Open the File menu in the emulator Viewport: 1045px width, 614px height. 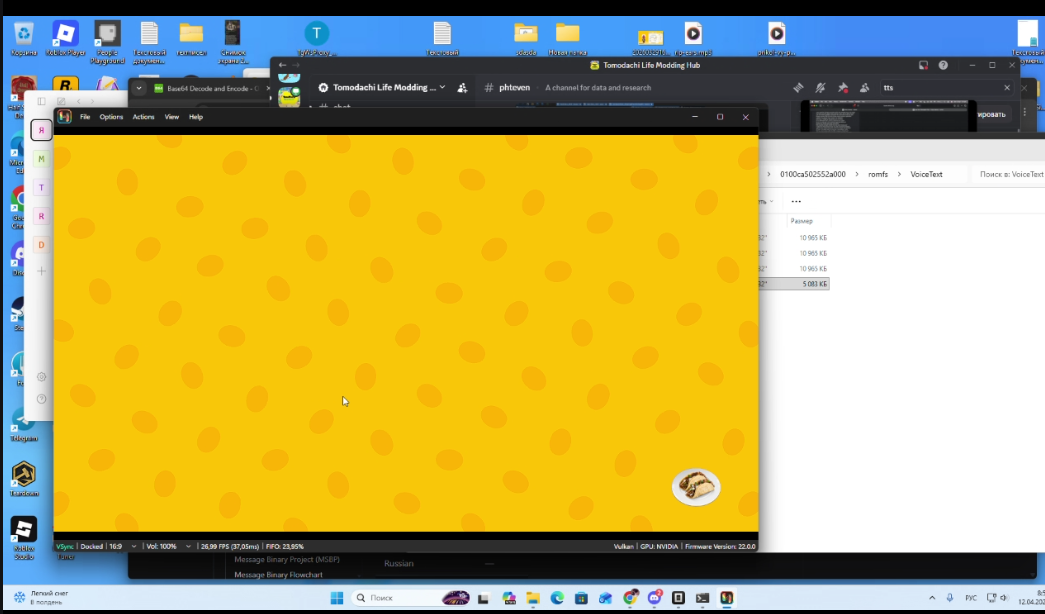pos(85,117)
